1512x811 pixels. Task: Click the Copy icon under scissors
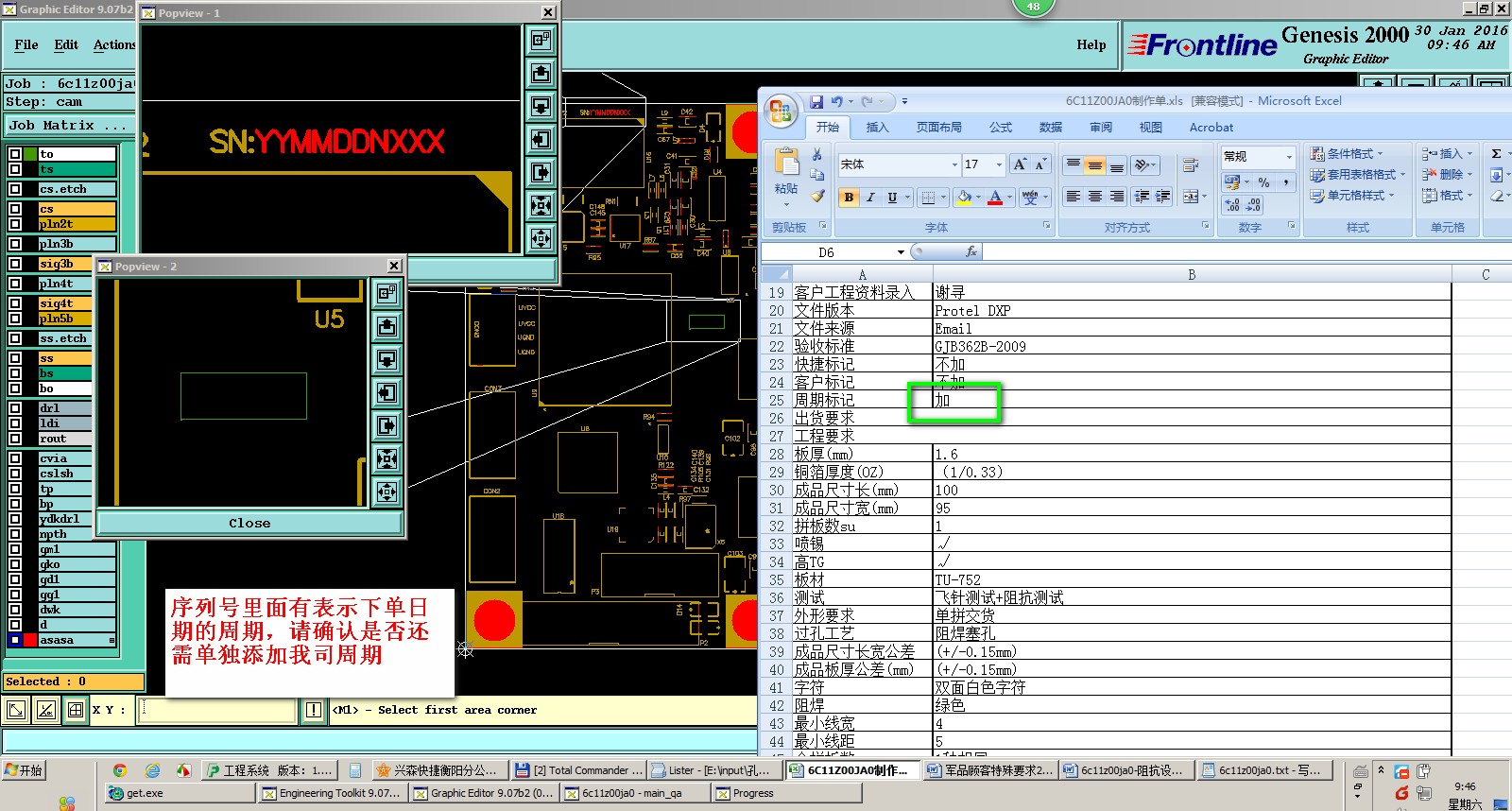[x=817, y=175]
